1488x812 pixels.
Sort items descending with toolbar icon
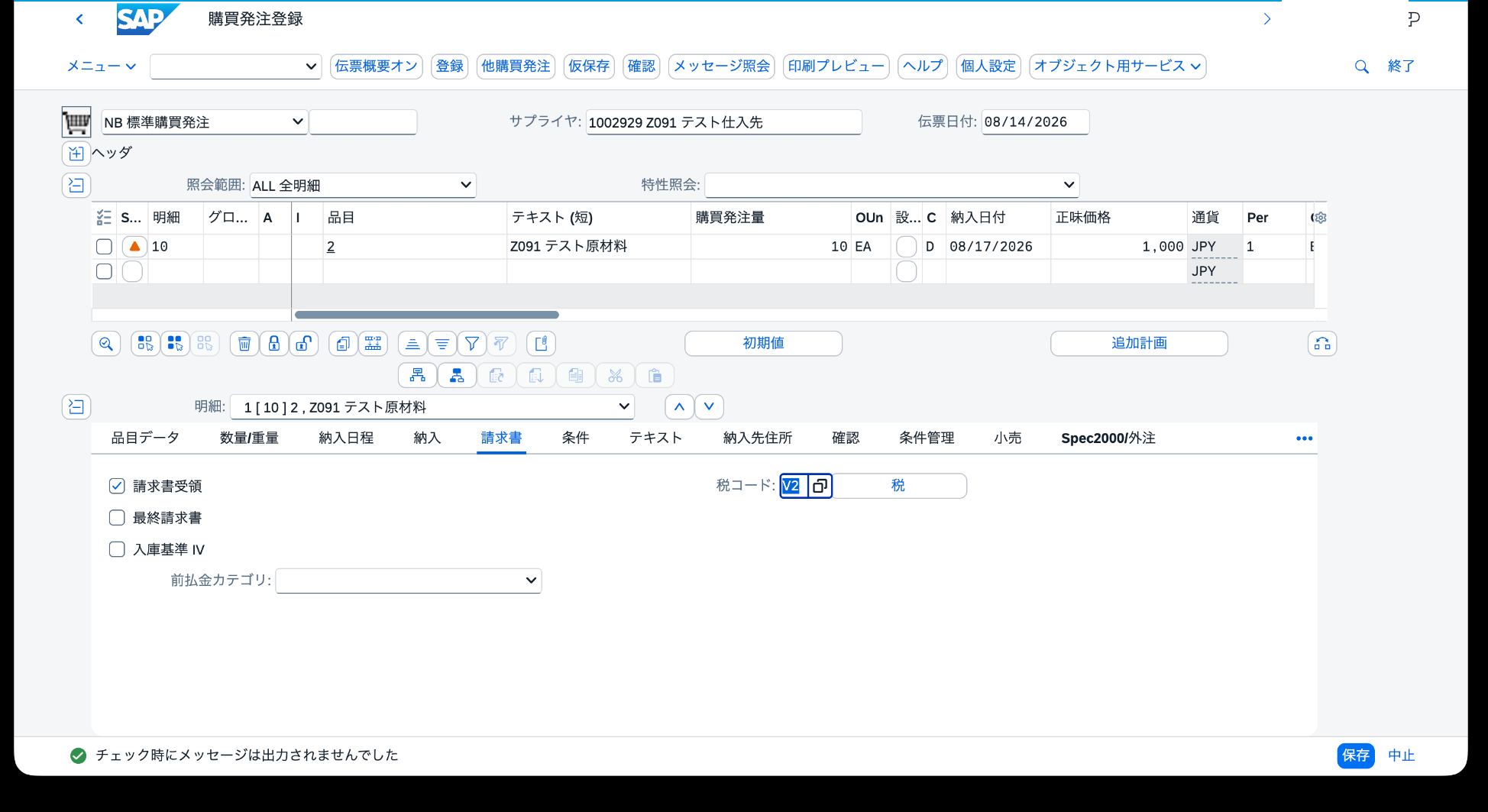click(442, 344)
